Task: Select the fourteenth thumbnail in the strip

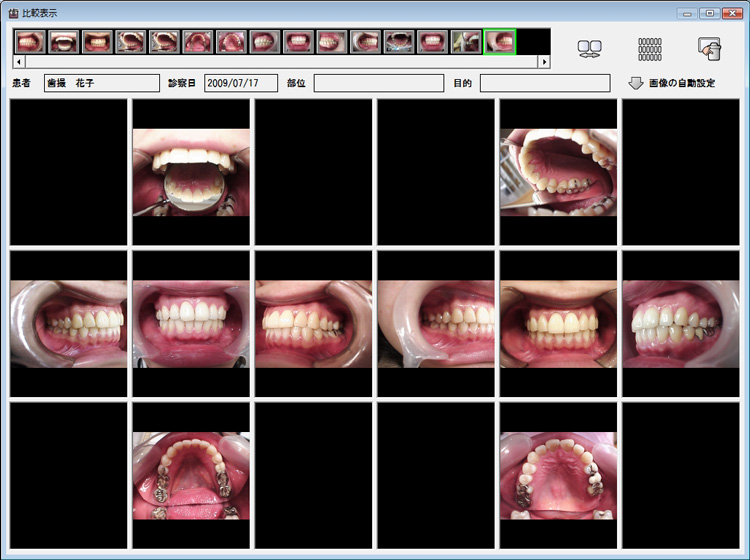Action: click(465, 42)
